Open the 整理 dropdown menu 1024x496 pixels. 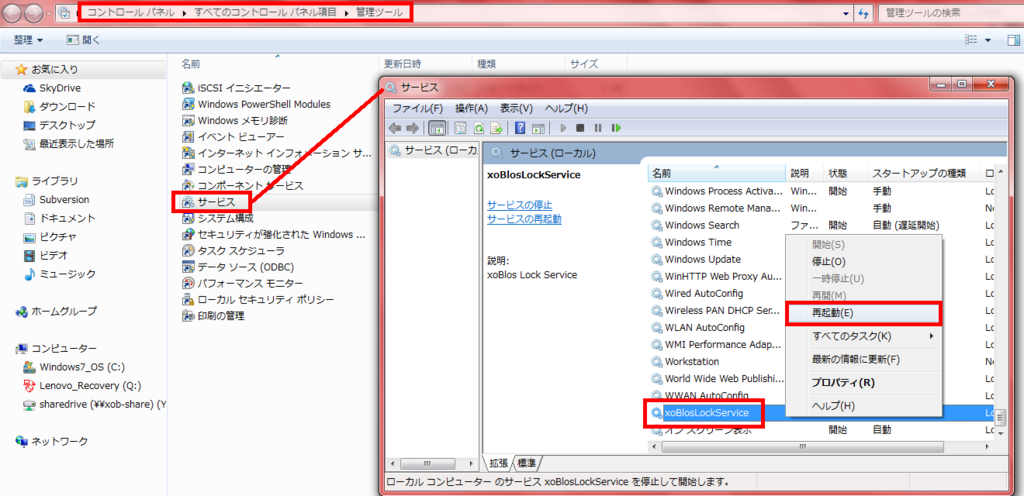pyautogui.click(x=29, y=40)
